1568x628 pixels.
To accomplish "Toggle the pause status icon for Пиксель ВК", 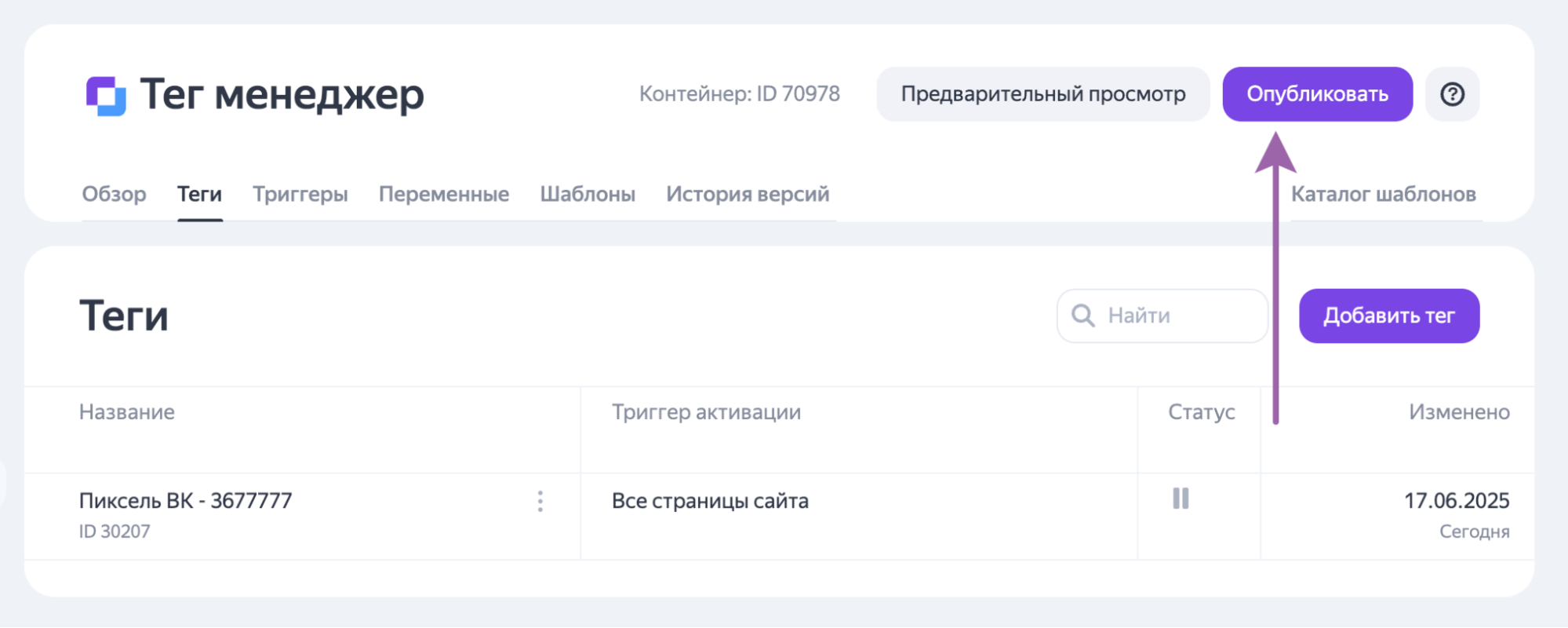I will (1181, 498).
